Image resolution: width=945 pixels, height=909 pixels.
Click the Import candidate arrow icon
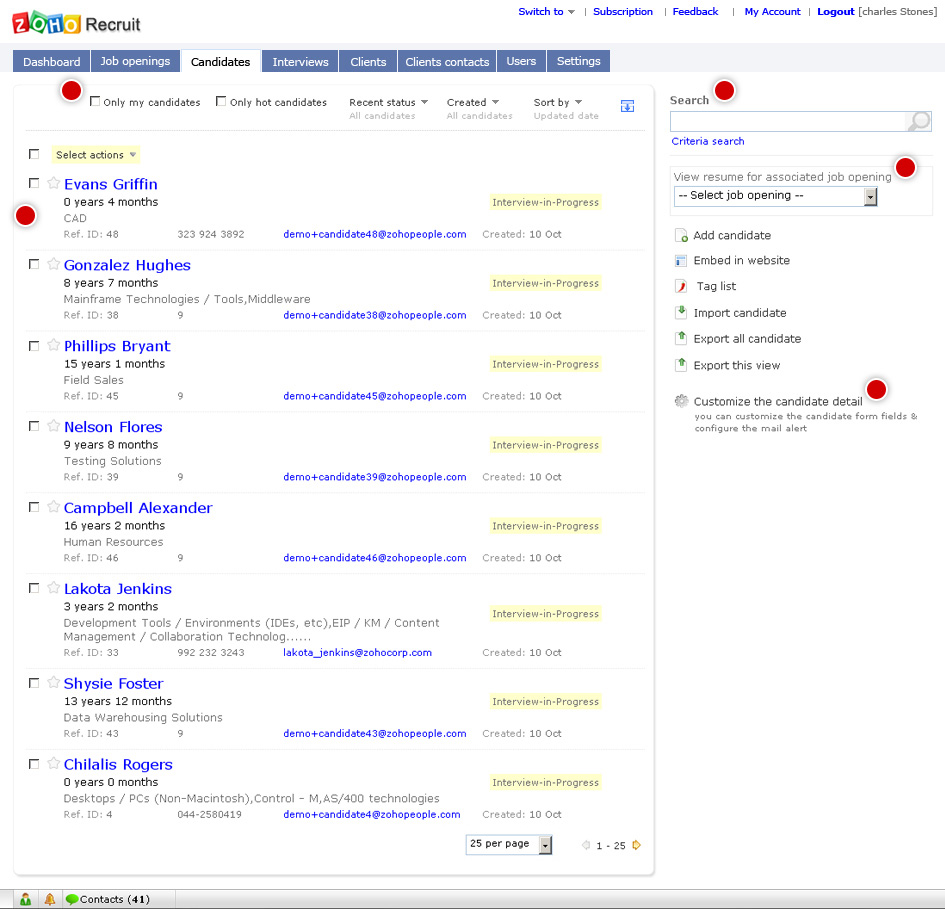point(681,312)
